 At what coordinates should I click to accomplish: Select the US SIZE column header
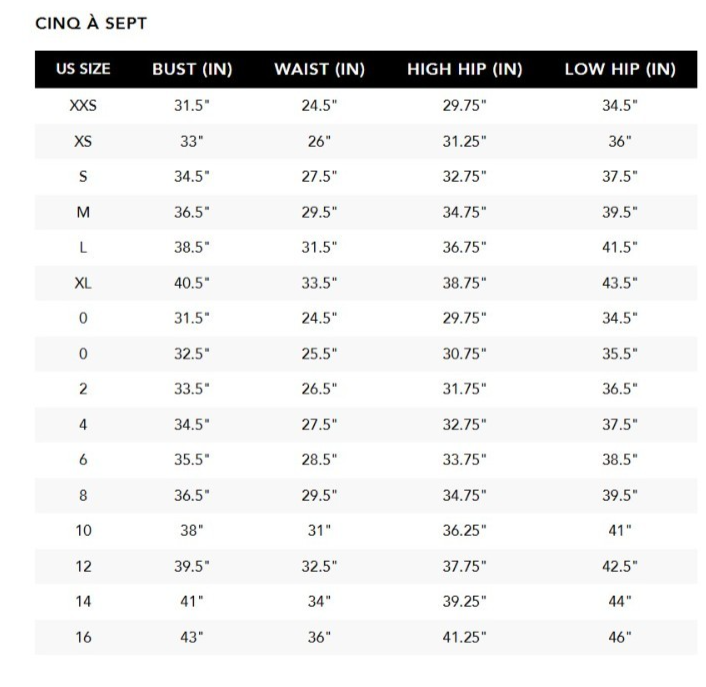pyautogui.click(x=83, y=70)
